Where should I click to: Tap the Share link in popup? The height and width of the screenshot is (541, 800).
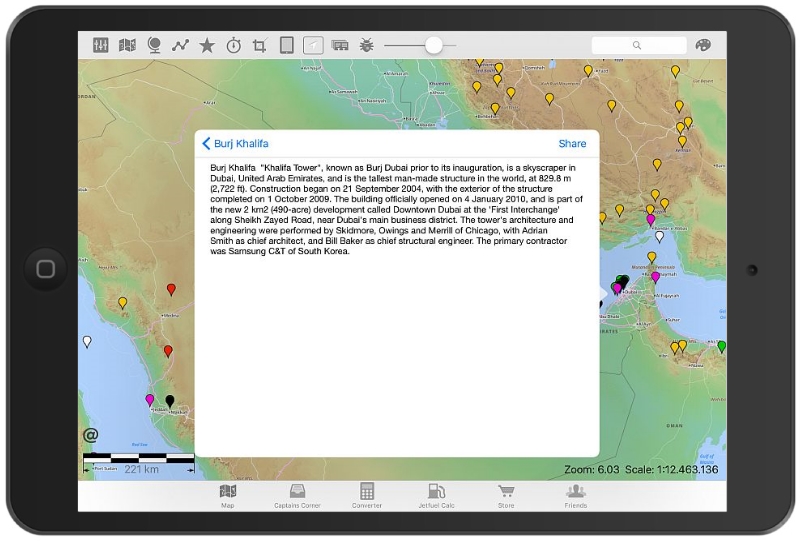coord(572,143)
